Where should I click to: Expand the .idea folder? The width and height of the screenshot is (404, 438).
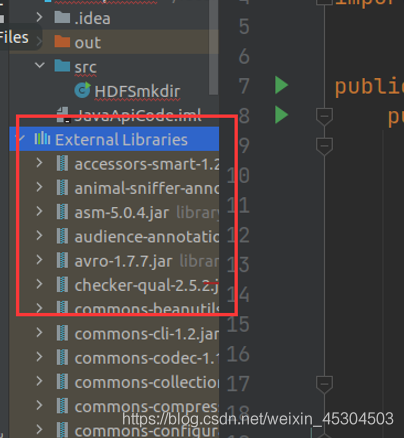click(39, 17)
